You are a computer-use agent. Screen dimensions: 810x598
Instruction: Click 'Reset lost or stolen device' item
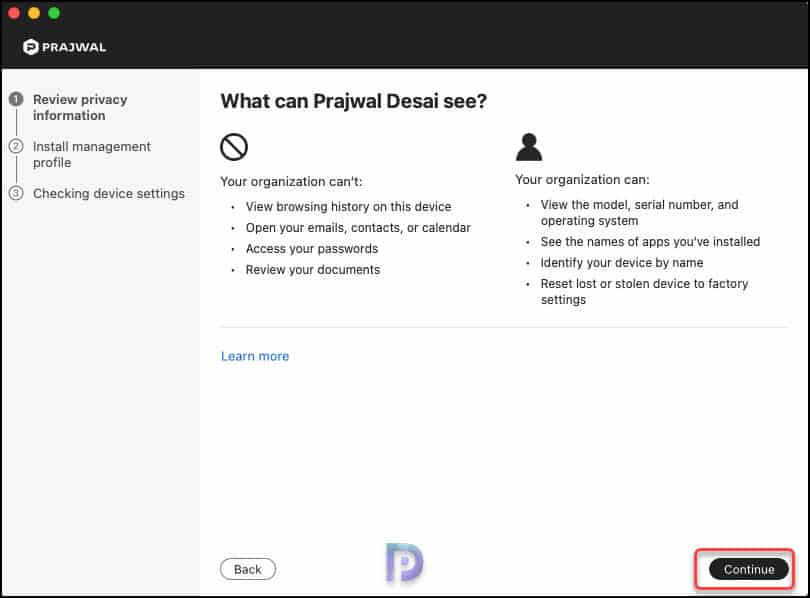tap(644, 292)
